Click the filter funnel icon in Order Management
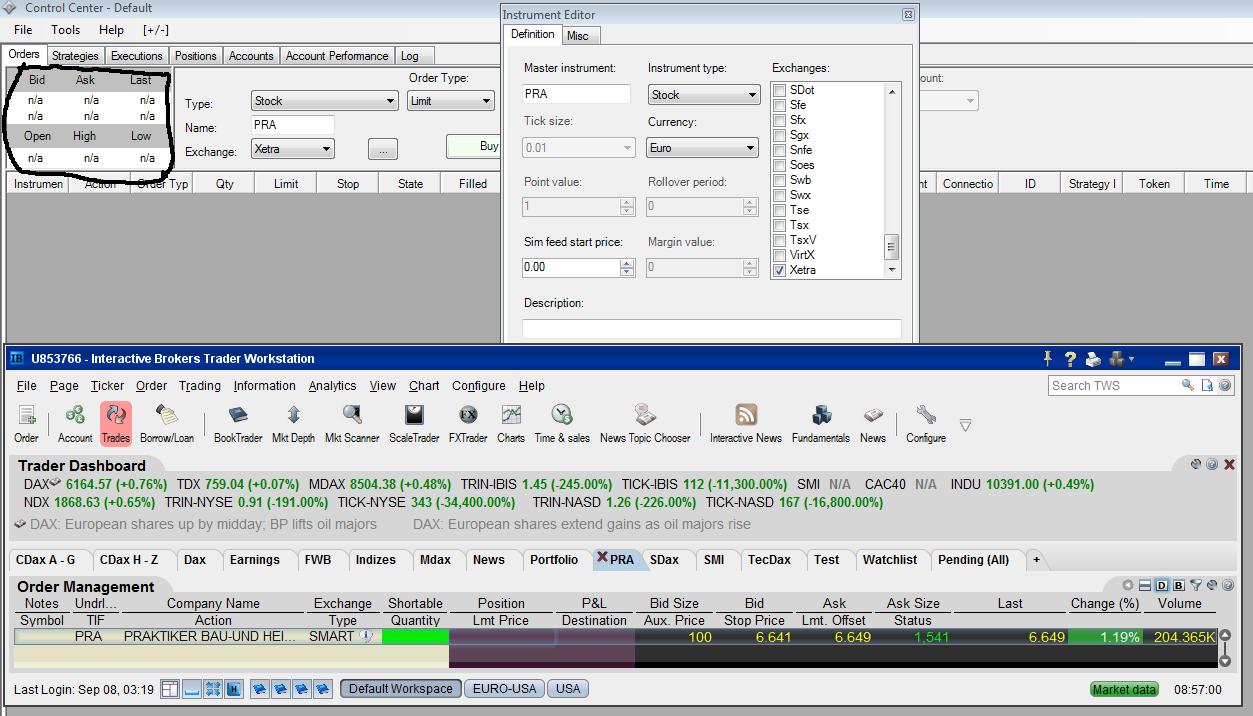 1195,585
